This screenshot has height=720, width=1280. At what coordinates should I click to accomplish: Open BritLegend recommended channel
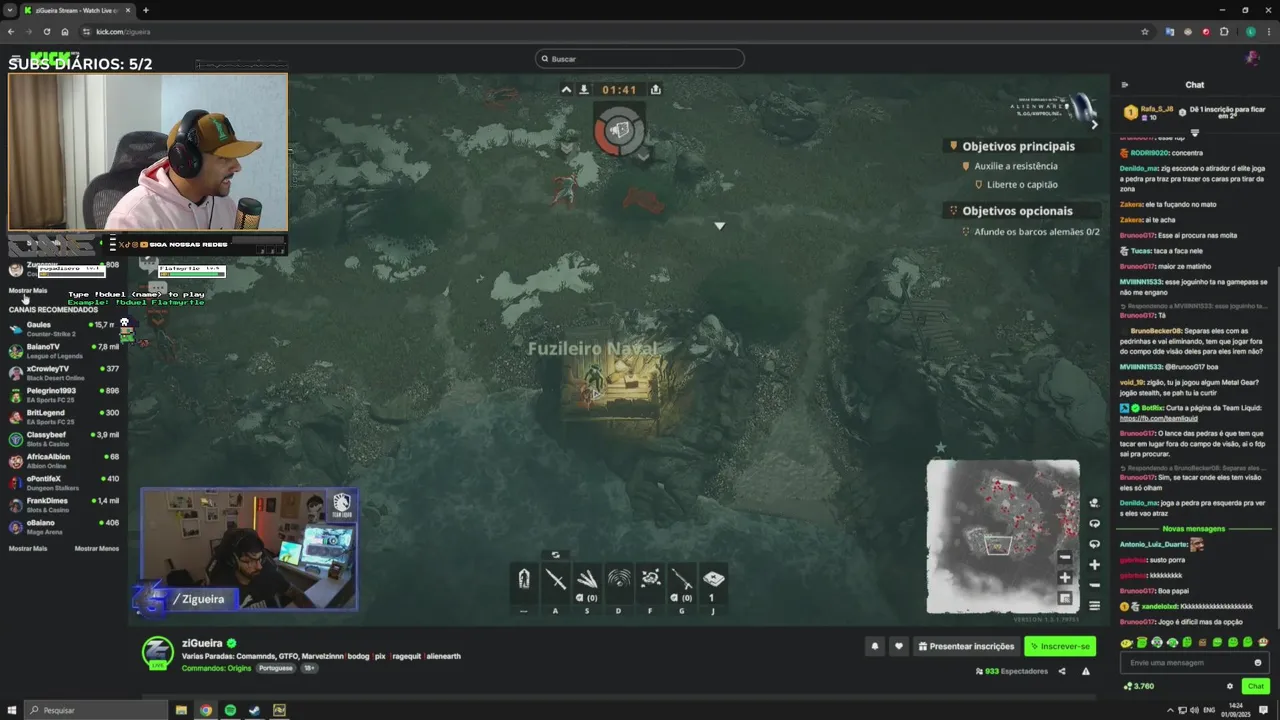(x=64, y=416)
